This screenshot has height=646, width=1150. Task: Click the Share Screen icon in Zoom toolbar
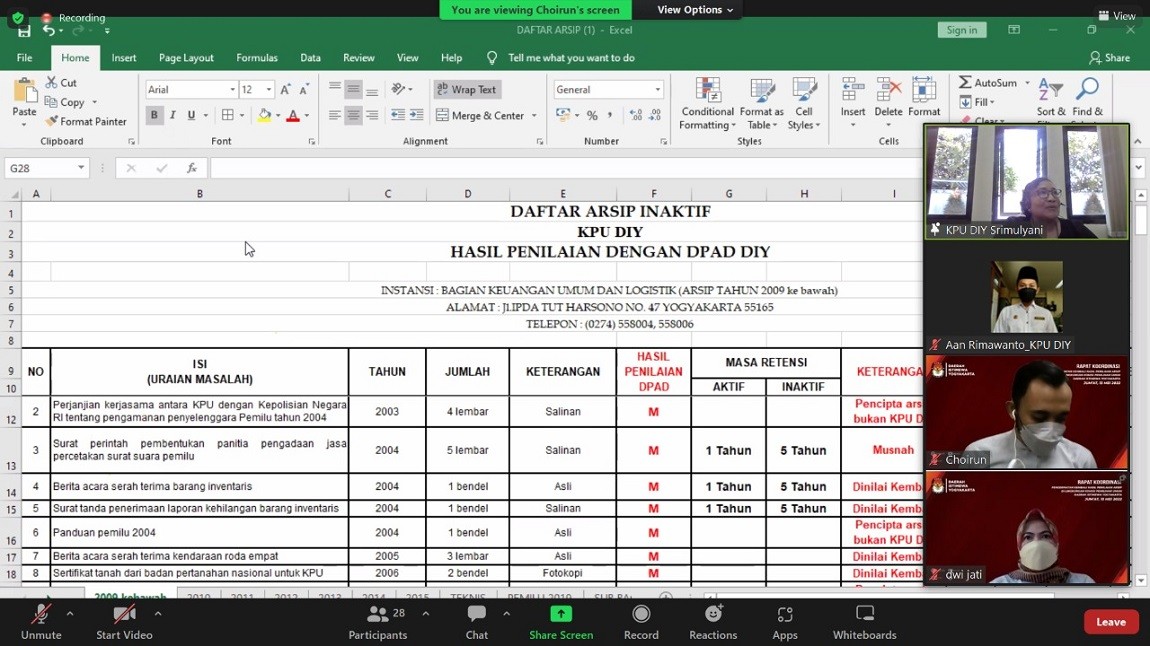click(x=561, y=614)
